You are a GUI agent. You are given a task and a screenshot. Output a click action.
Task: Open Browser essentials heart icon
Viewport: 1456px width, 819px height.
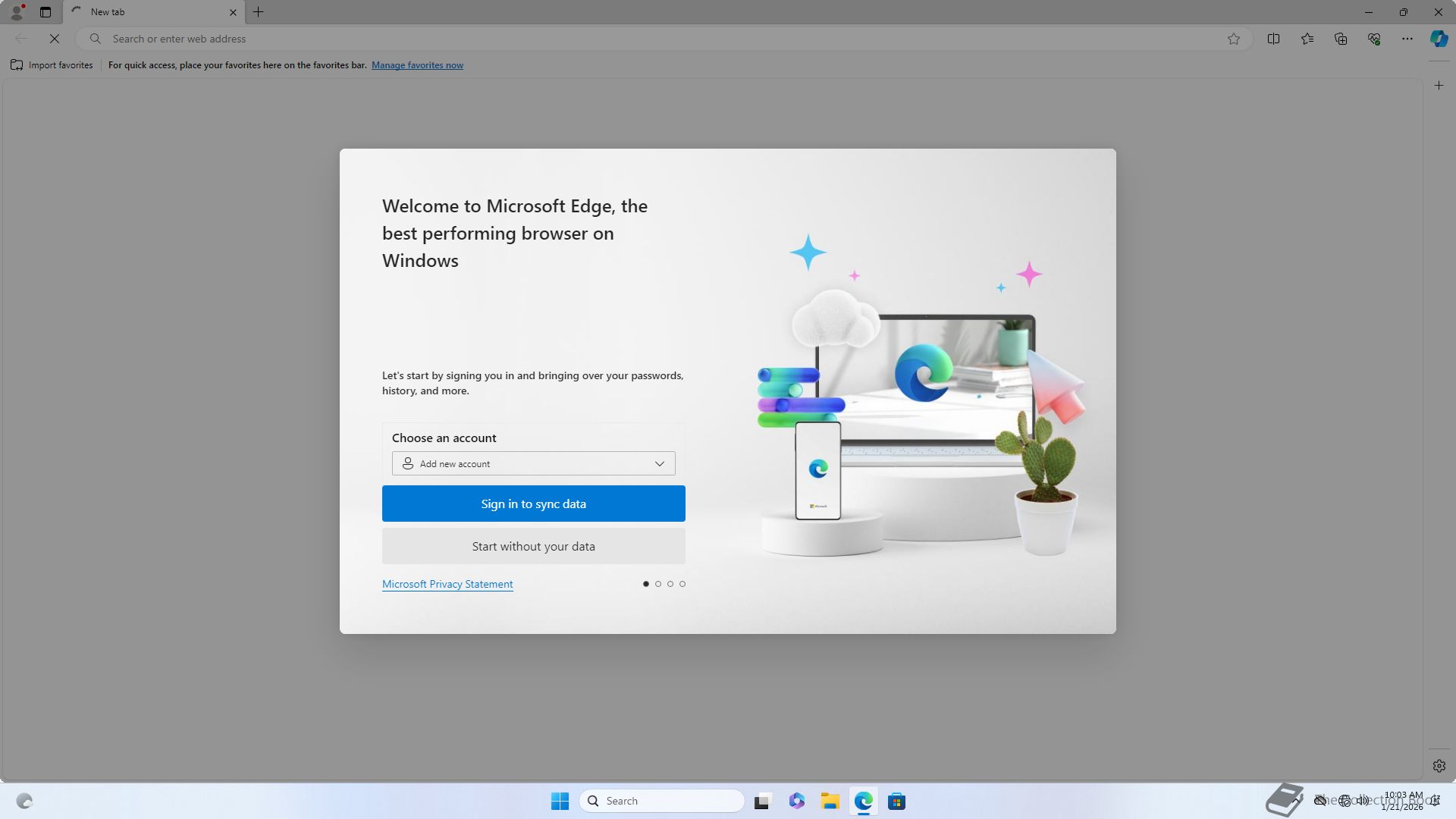1373,39
